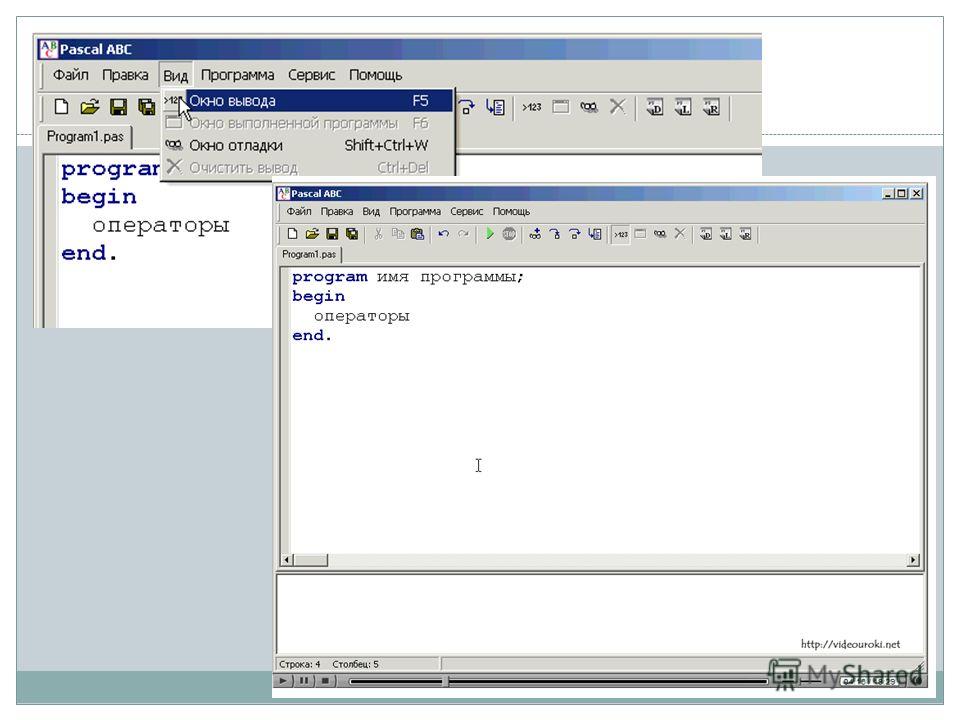Open Сервис menu in front window

[x=467, y=211]
